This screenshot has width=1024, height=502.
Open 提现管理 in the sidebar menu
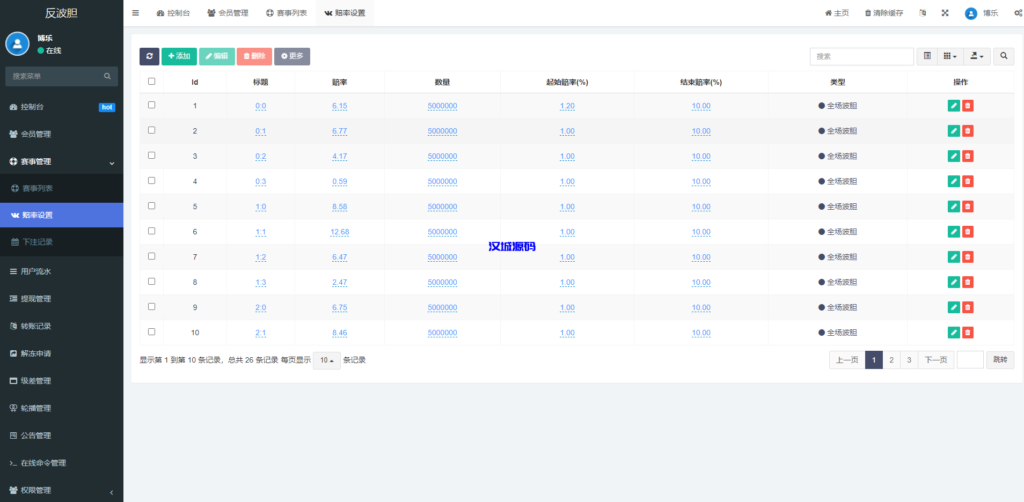pos(36,298)
